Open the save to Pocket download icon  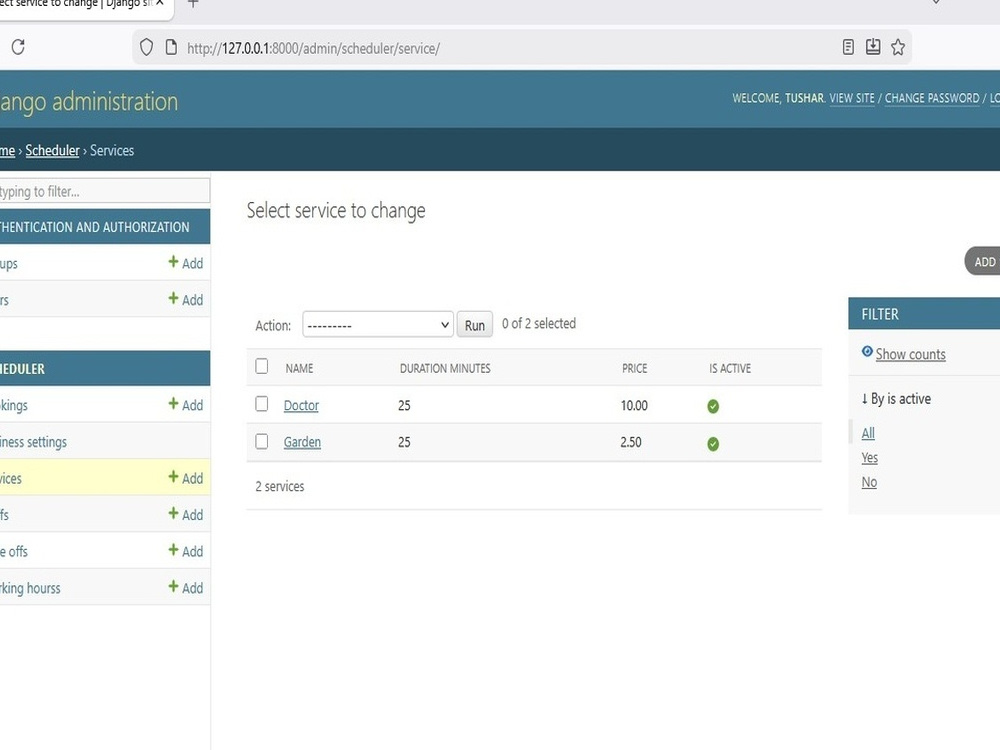pyautogui.click(x=873, y=47)
